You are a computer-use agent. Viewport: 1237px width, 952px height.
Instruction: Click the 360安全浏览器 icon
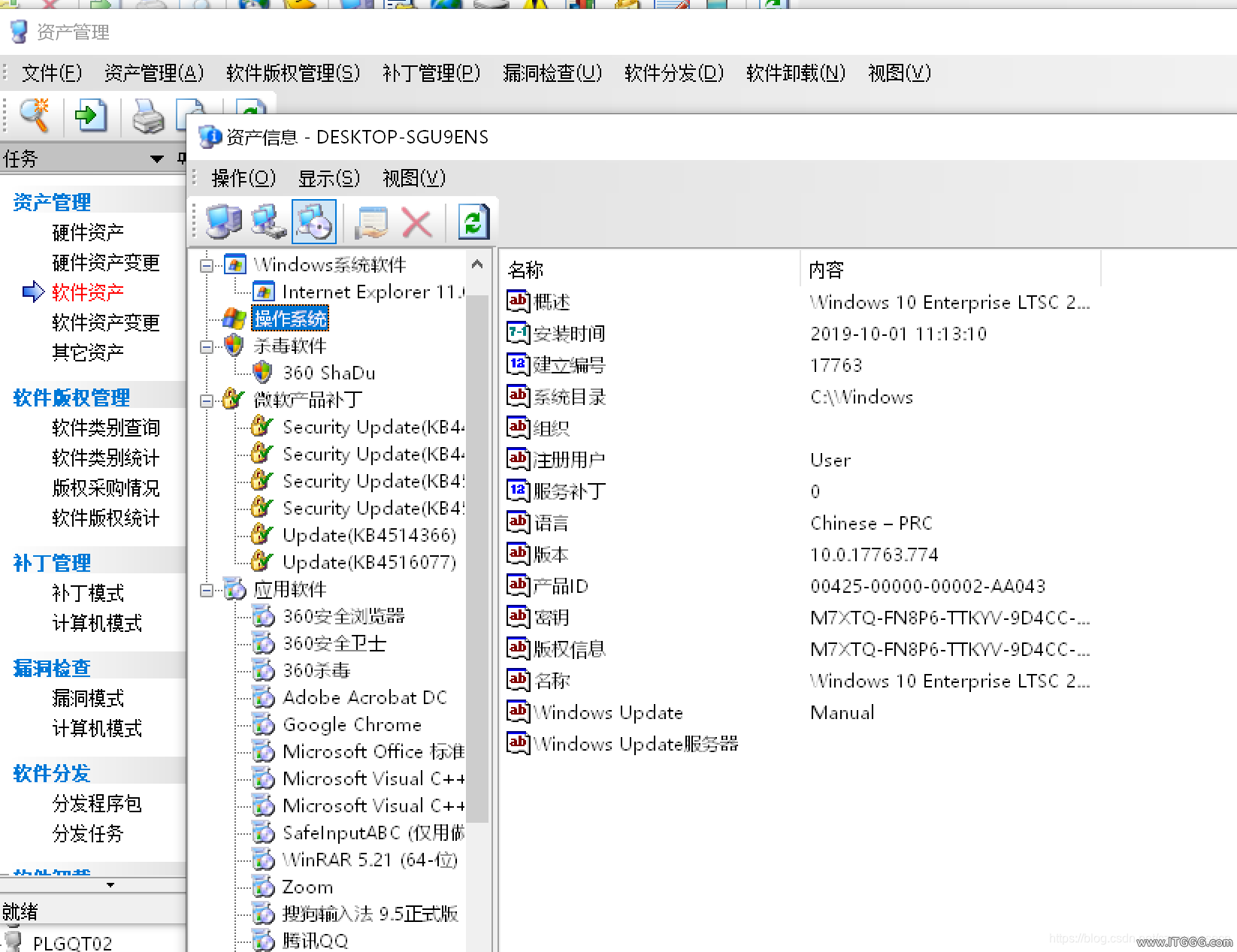[263, 616]
